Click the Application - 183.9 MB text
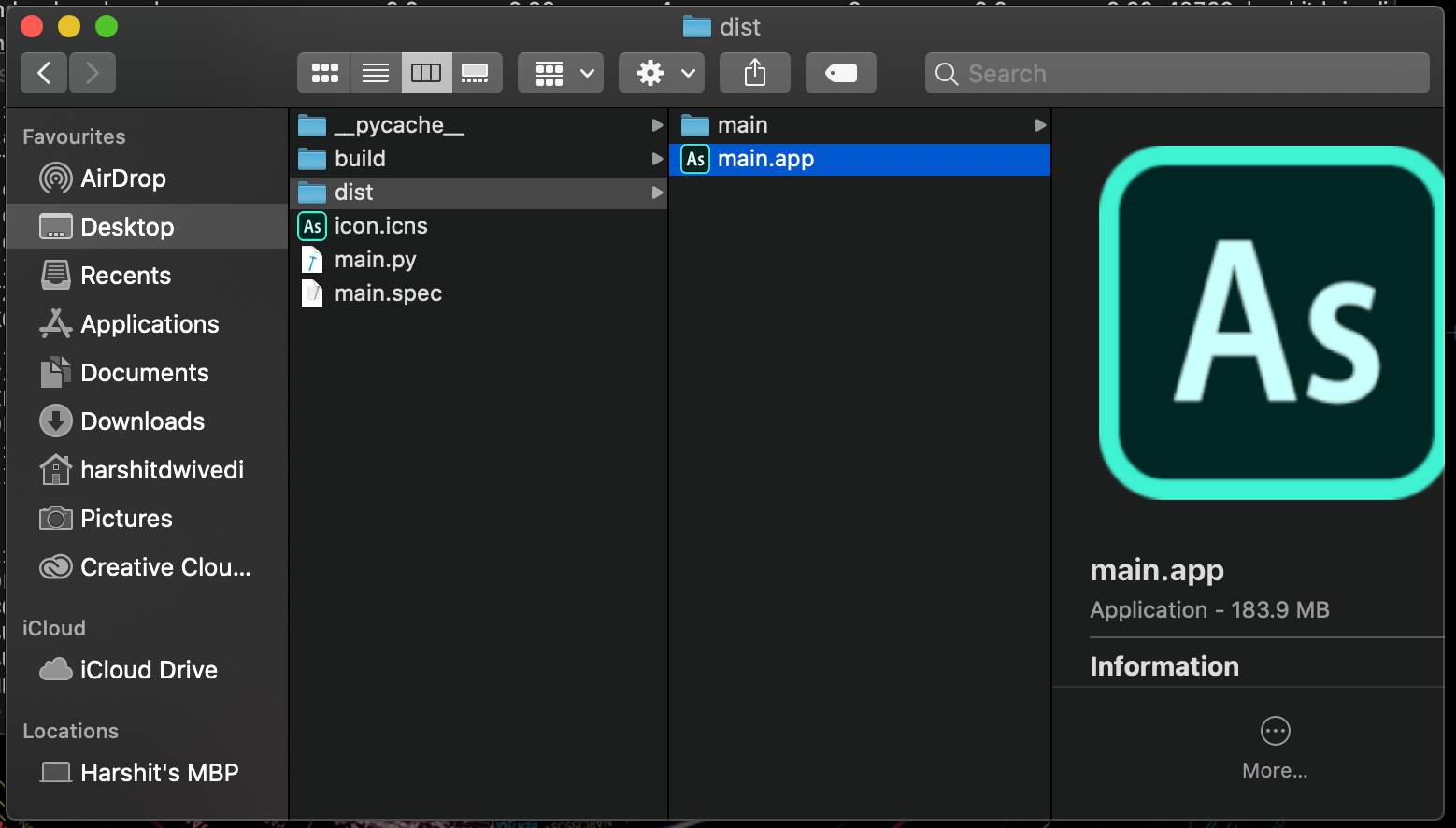The height and width of the screenshot is (828, 1456). (1209, 610)
